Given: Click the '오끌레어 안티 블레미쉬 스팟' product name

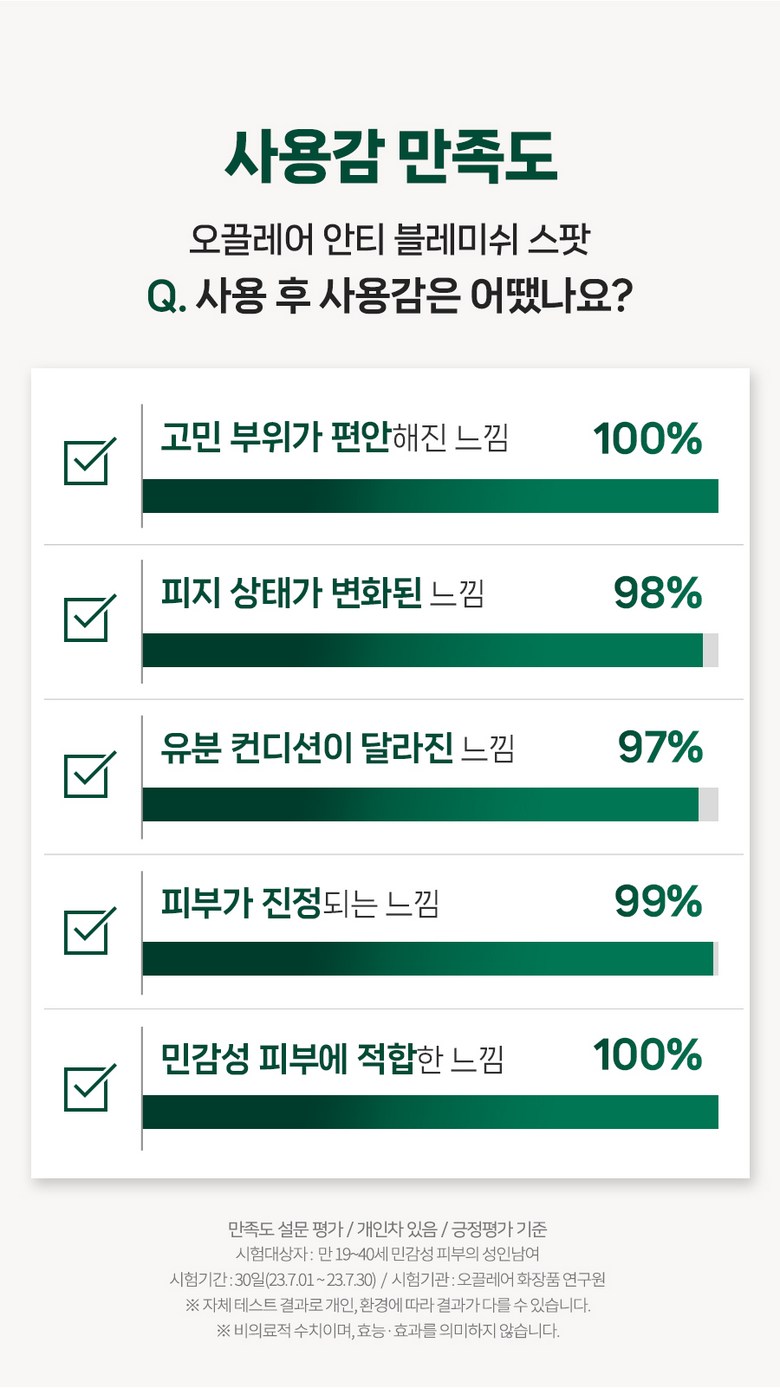Looking at the screenshot, I should [x=390, y=240].
